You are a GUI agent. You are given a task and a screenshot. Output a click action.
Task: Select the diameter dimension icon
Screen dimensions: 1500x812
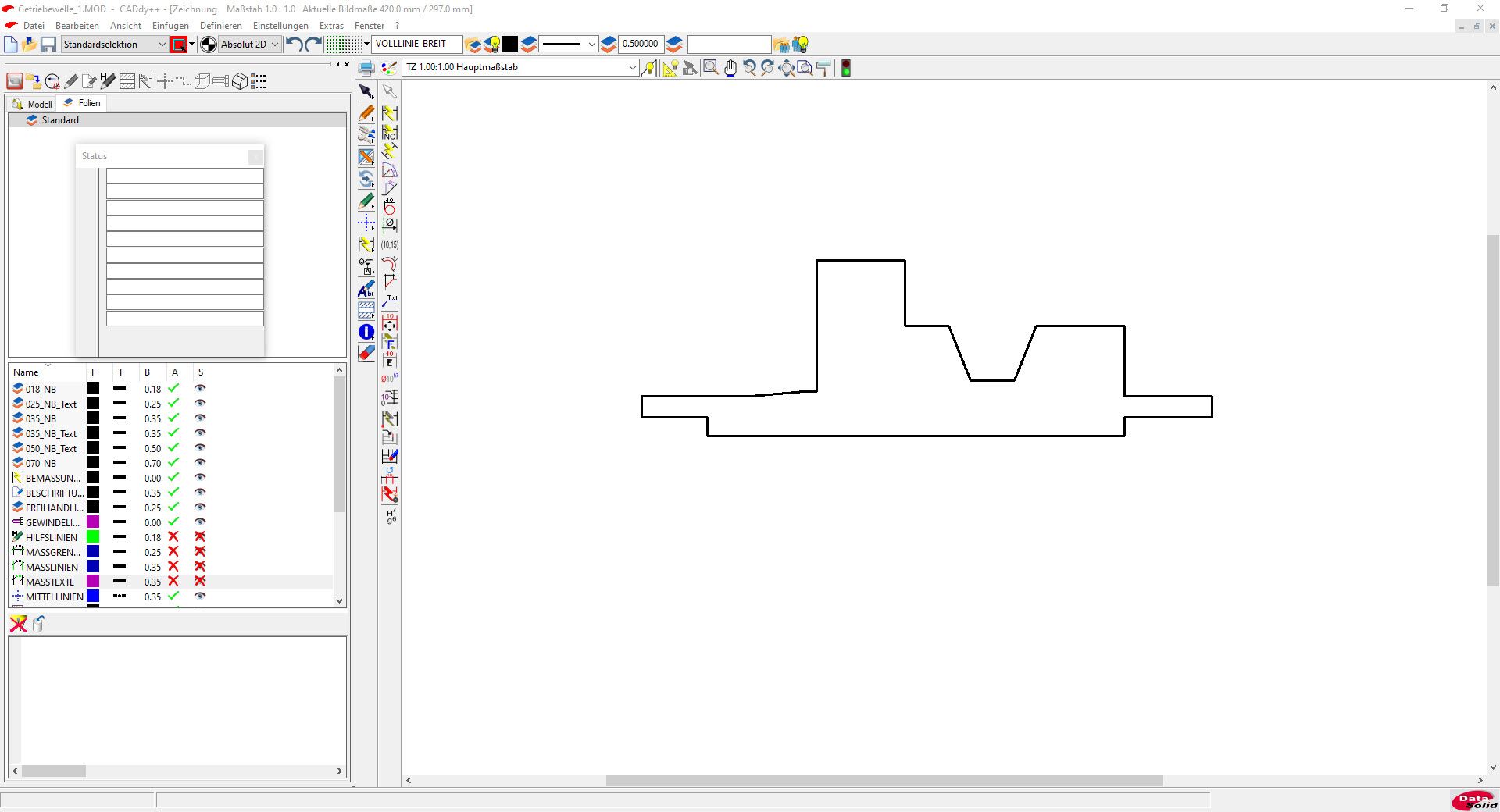coord(389,226)
